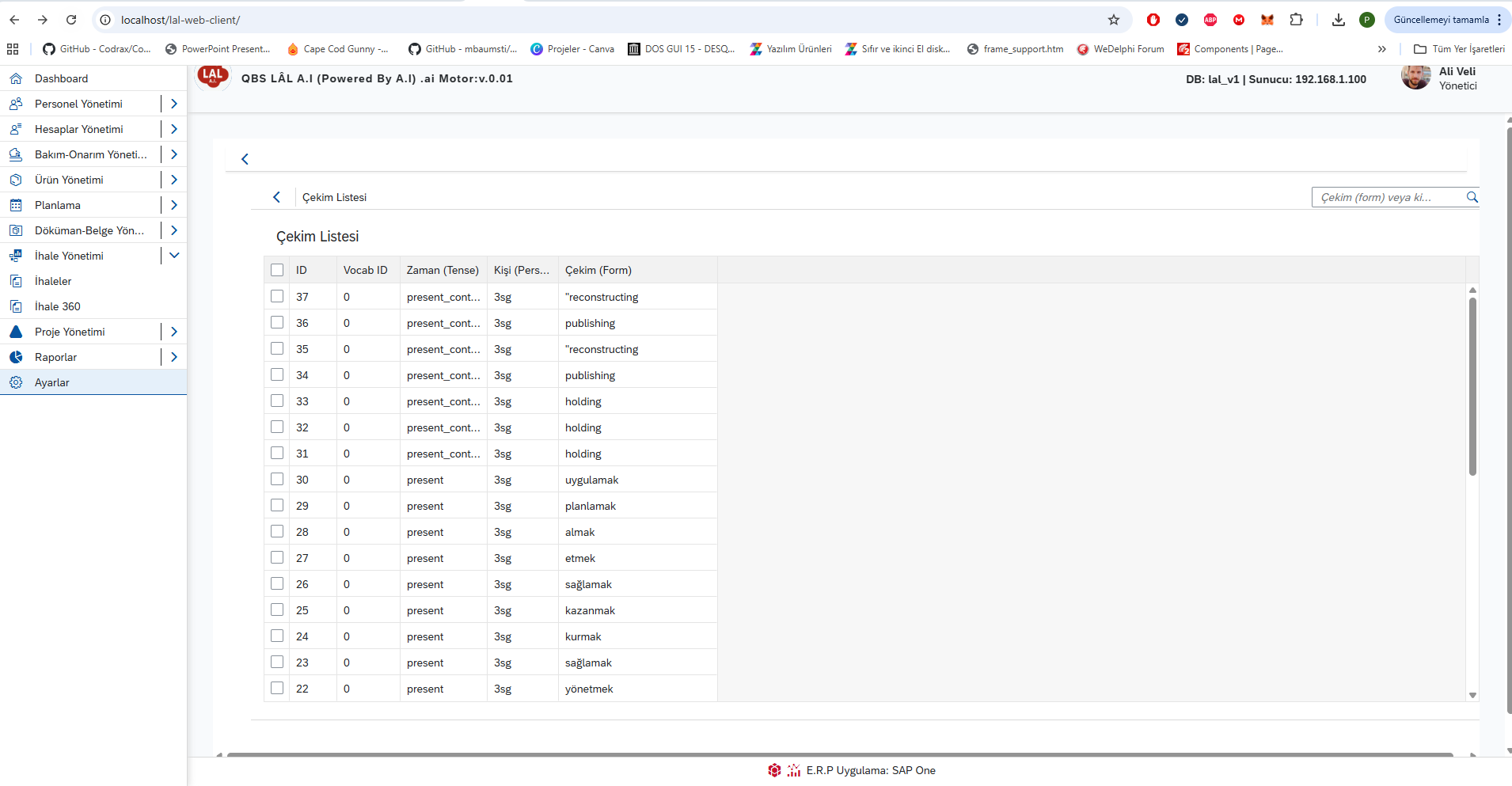1512x786 pixels.
Task: Check the row with ID 37
Action: 277,296
